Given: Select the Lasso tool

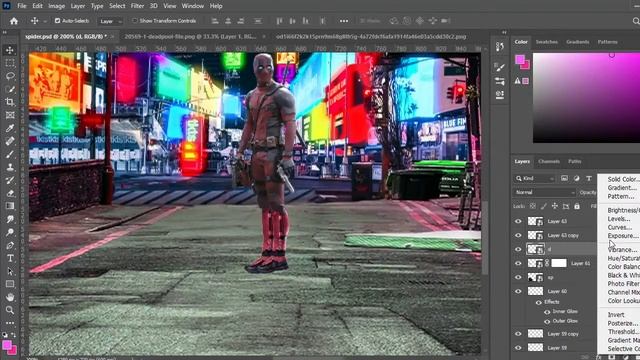Looking at the screenshot, I should (x=10, y=76).
